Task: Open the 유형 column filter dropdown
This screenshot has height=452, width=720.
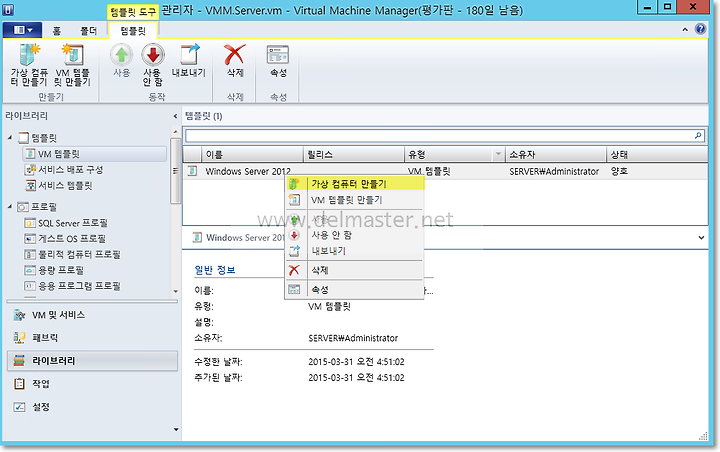Action: 498,154
